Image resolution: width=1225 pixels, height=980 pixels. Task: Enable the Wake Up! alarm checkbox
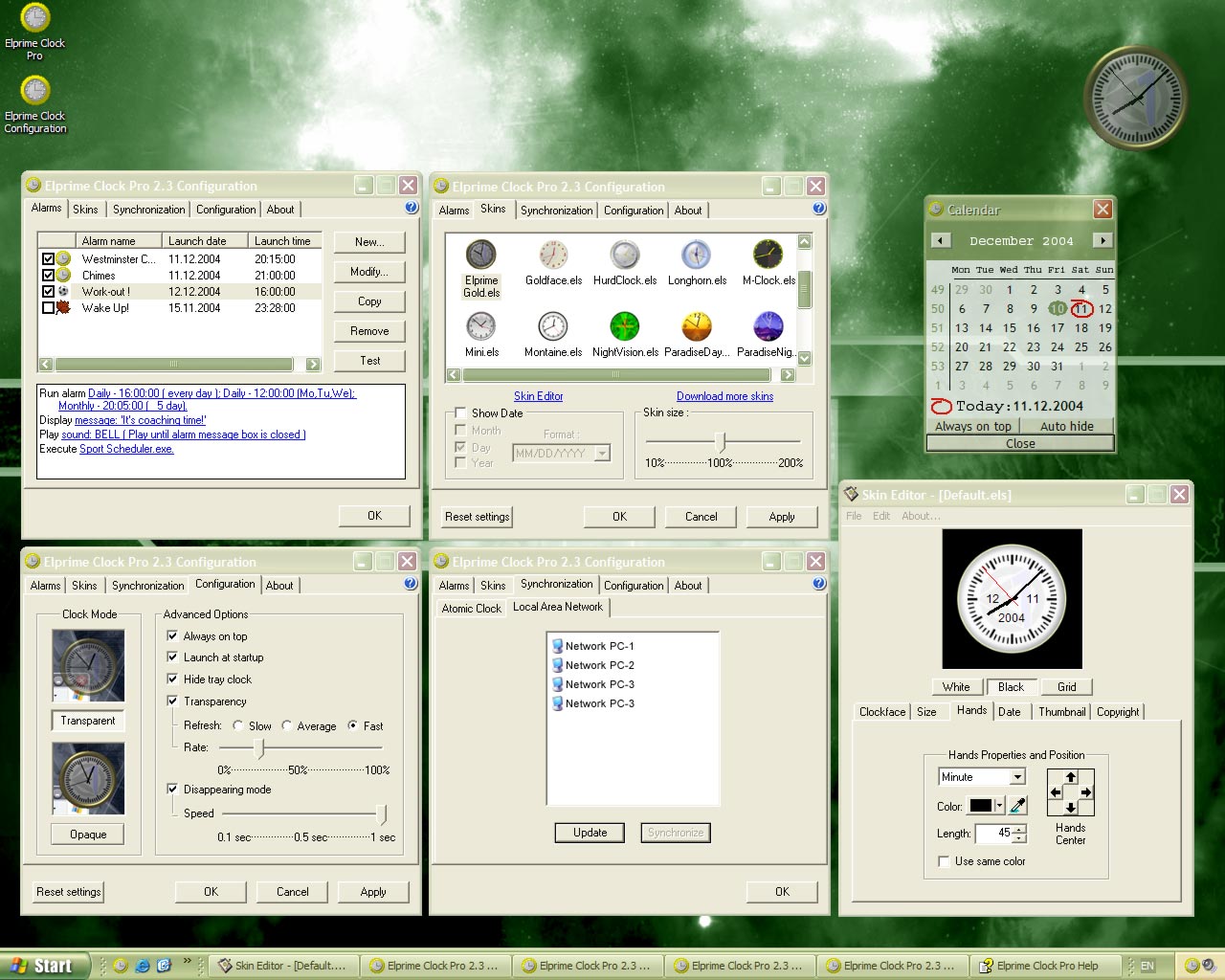(x=48, y=308)
